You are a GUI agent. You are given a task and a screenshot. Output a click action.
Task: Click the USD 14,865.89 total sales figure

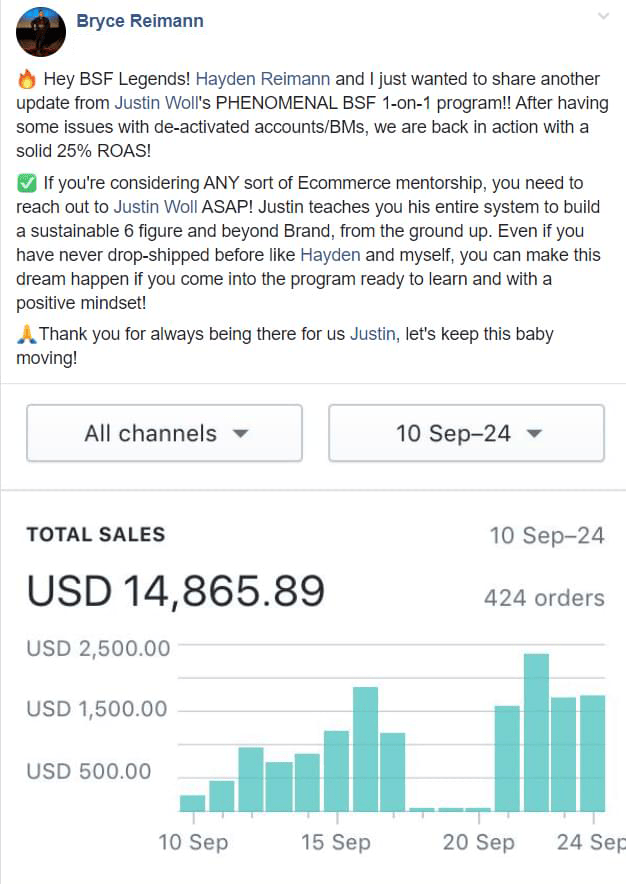[x=176, y=591]
